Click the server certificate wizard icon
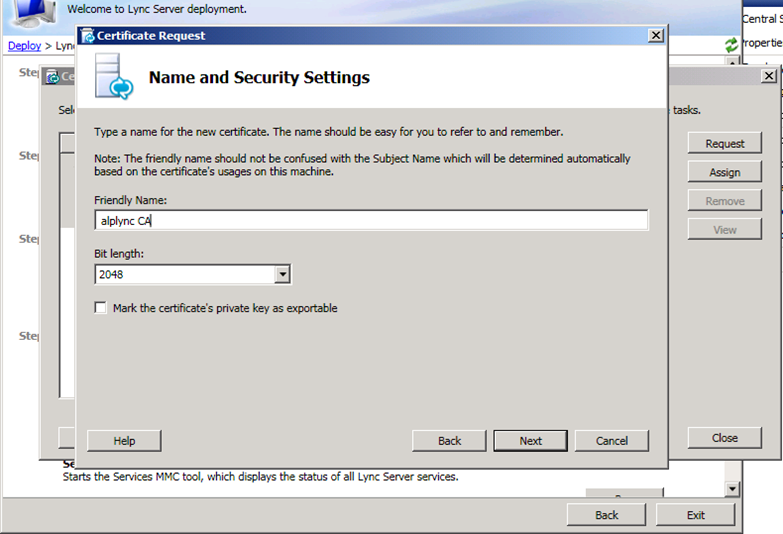Image resolution: width=783 pixels, height=534 pixels. 114,76
